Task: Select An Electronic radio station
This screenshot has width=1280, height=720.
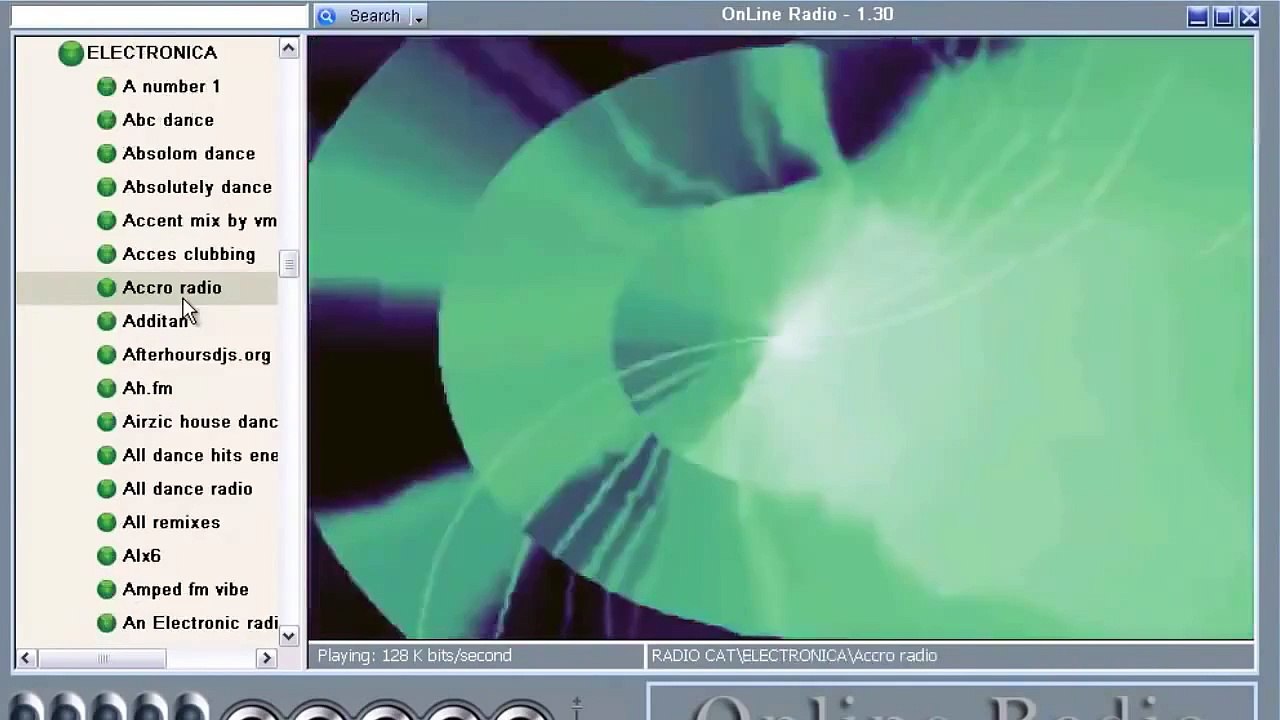Action: [x=199, y=623]
